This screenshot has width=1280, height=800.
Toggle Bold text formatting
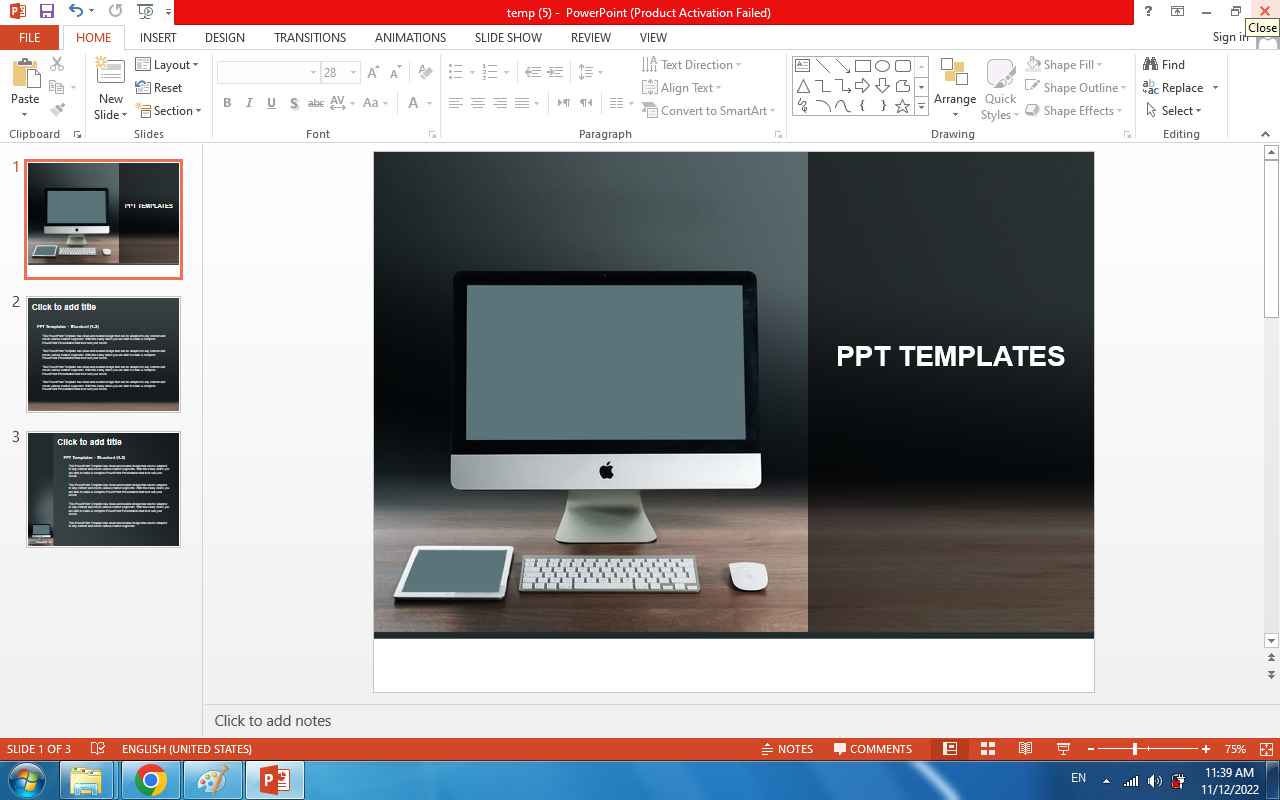click(227, 103)
